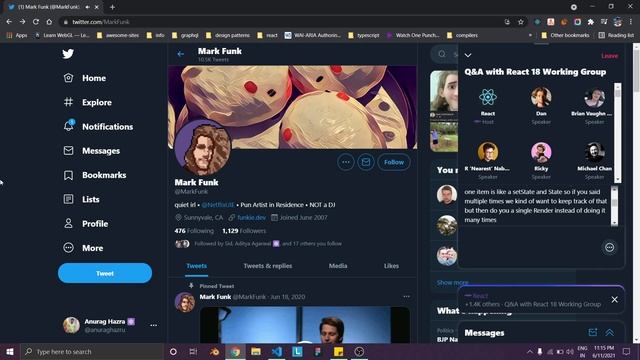Open the typescript bookmark folder
The width and height of the screenshot is (640, 360).
coord(364,36)
